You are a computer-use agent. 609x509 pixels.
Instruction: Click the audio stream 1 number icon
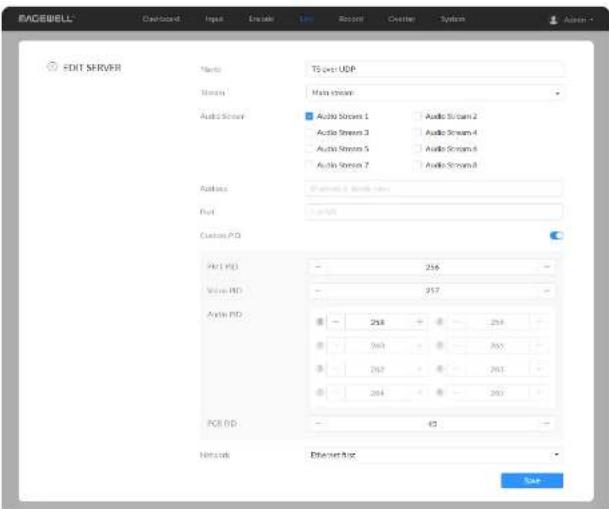pyautogui.click(x=320, y=322)
